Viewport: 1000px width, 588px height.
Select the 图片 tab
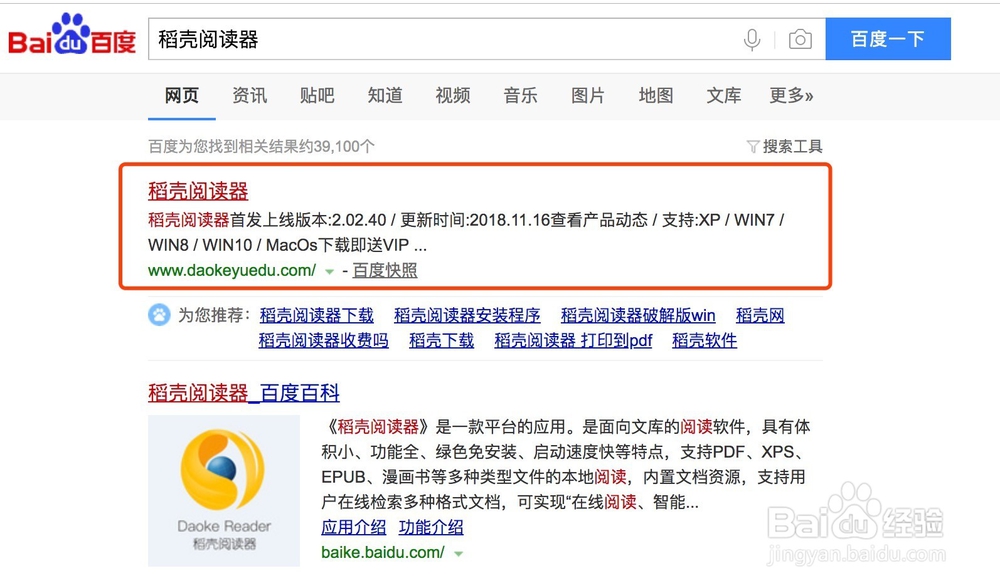588,96
